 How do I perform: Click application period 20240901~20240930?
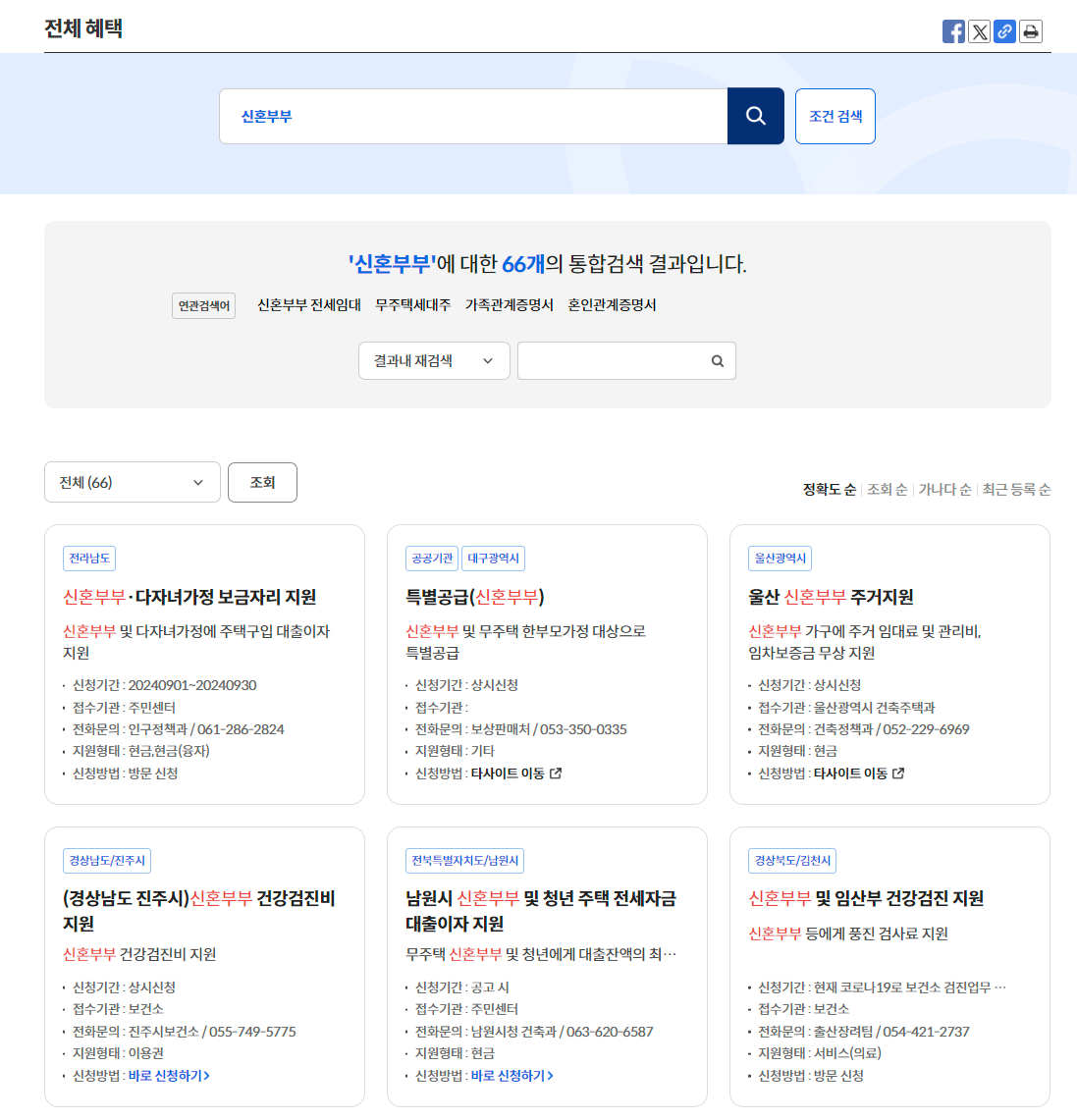coord(192,685)
